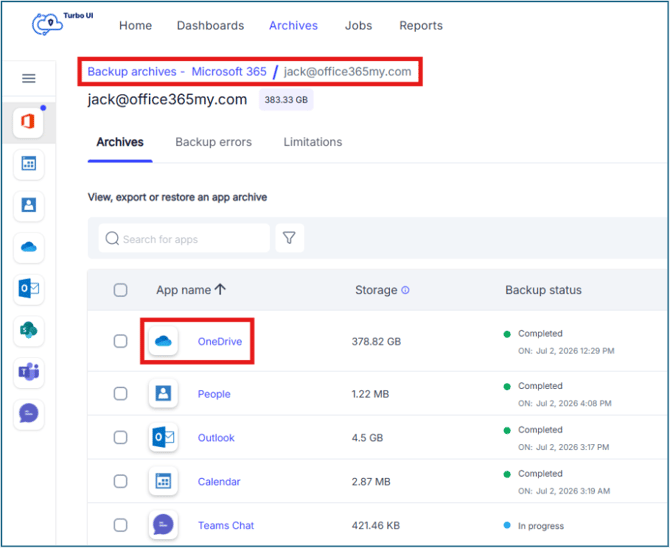This screenshot has width=670, height=548.
Task: Open OneDrive cloud icon in sidebar
Action: pos(29,247)
